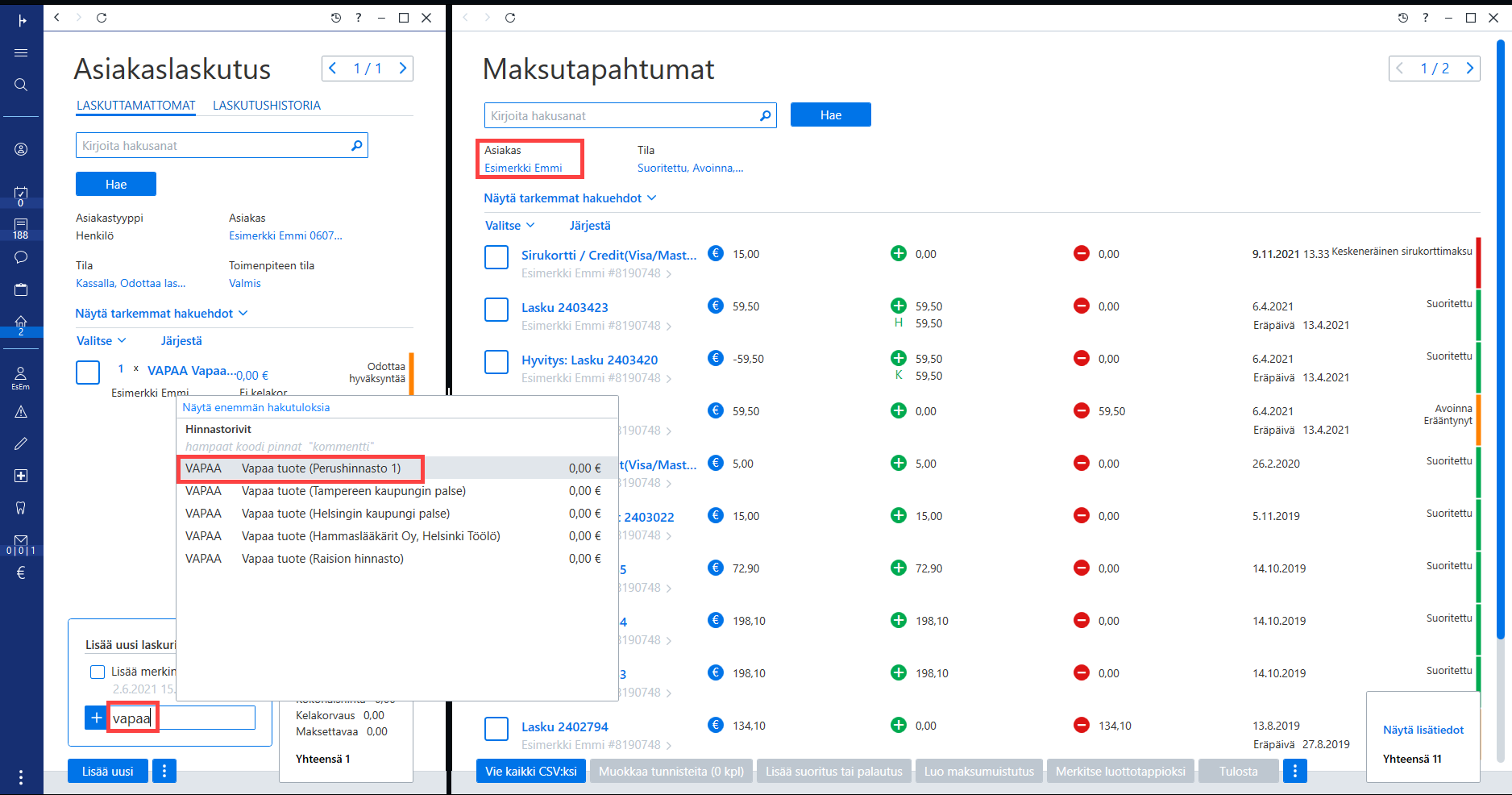The width and height of the screenshot is (1512, 795).
Task: Click search magnifier in Asiakaslaskutus search box
Action: [356, 145]
